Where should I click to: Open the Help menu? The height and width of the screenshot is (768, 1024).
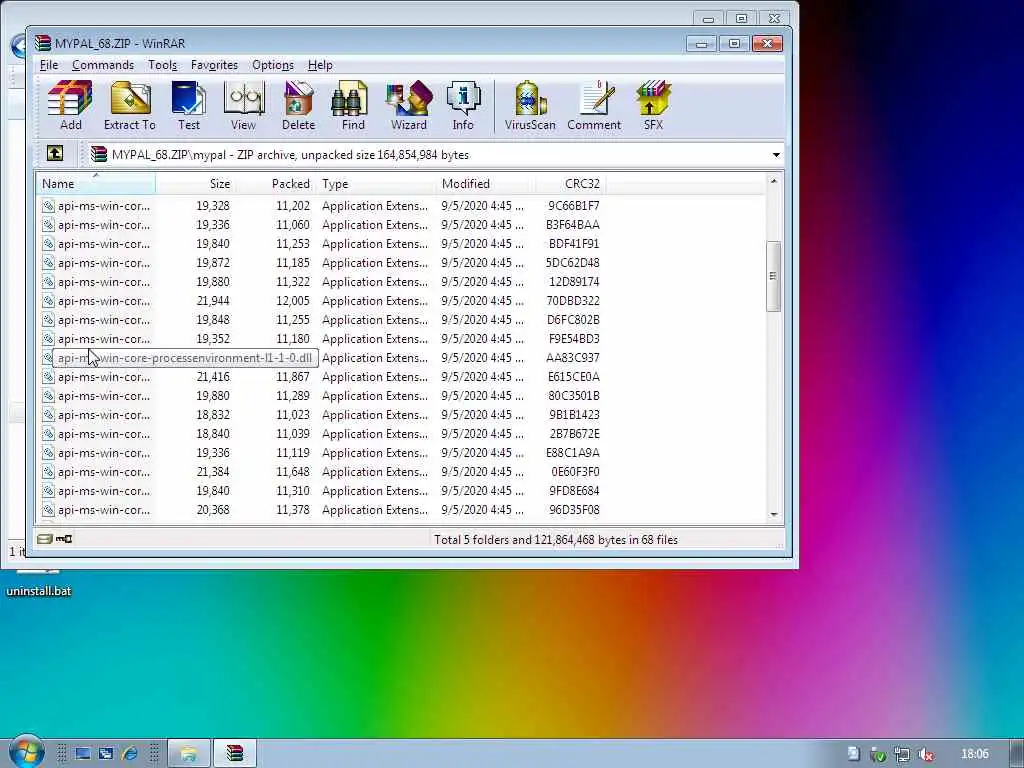(320, 65)
